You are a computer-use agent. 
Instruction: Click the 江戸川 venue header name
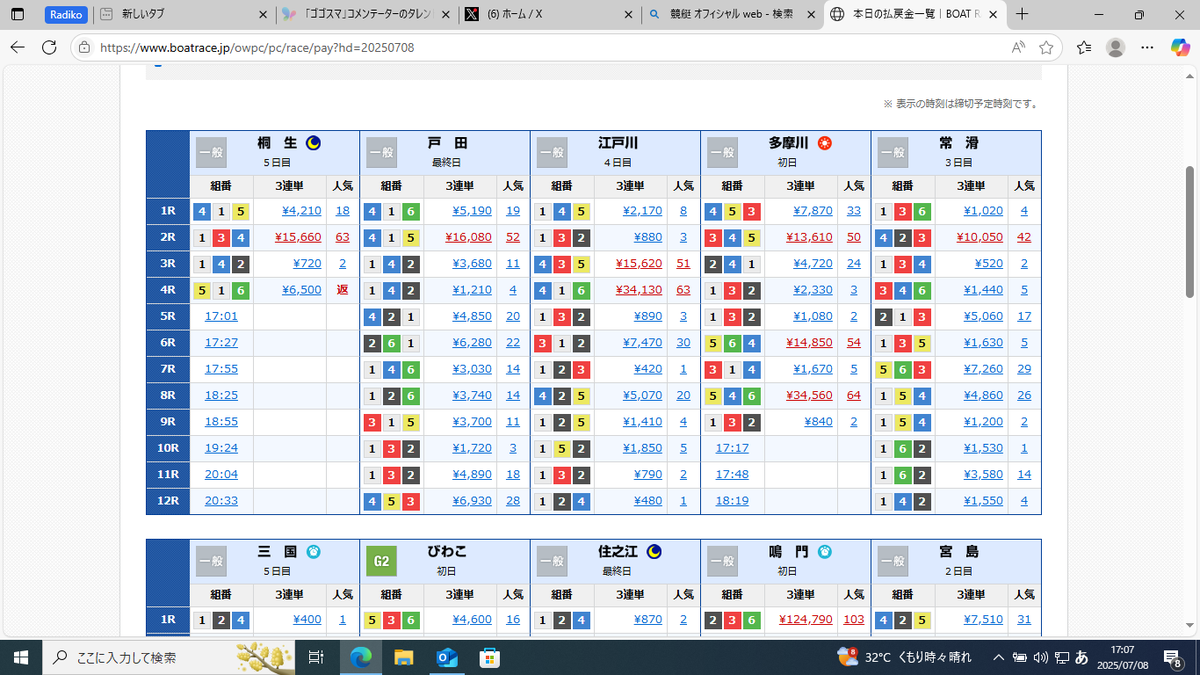(617, 143)
